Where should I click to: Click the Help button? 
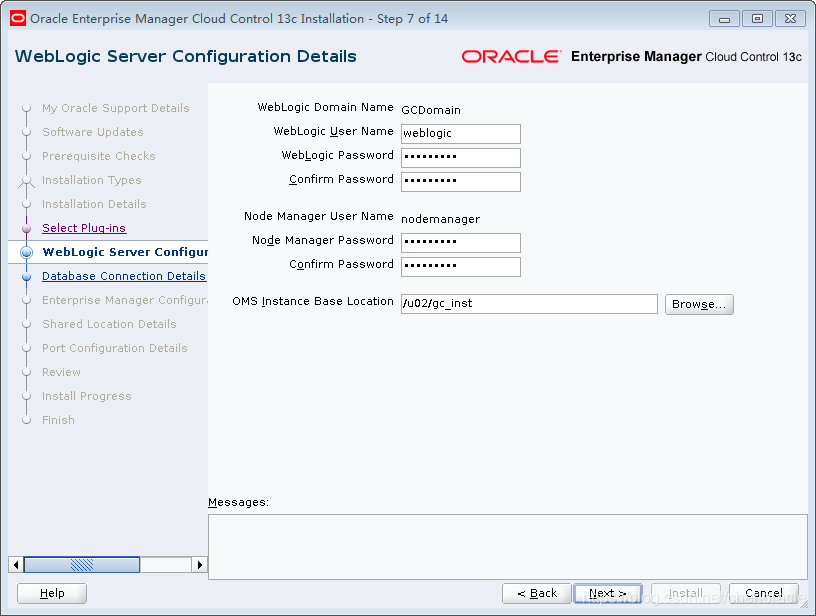point(52,593)
